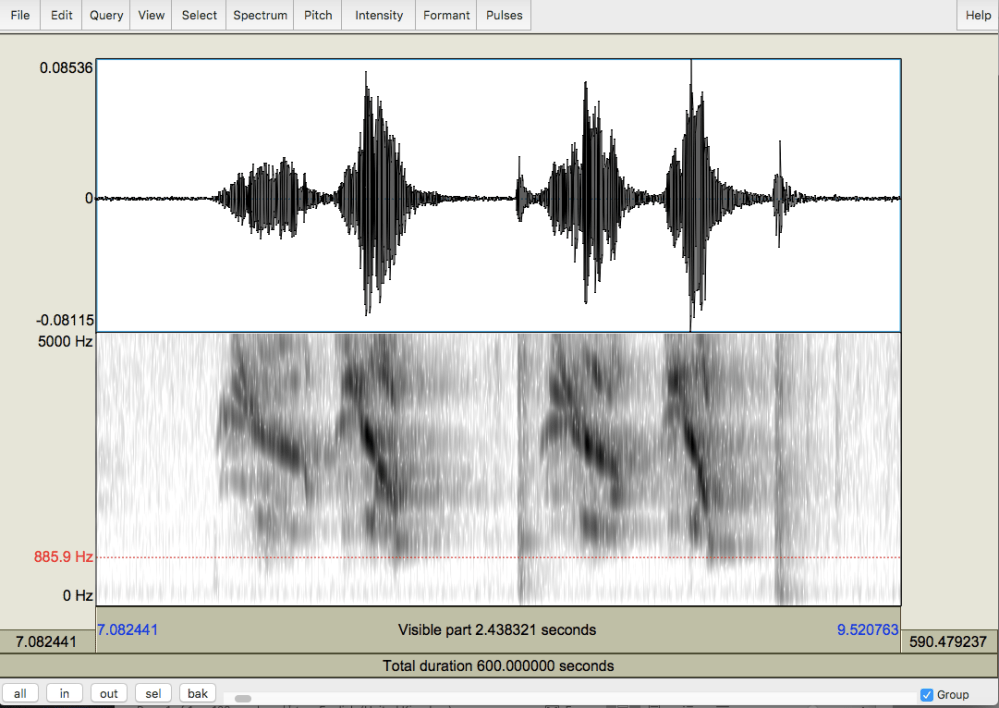The width and height of the screenshot is (999, 708).
Task: Open the Intensity menu
Action: click(x=379, y=15)
